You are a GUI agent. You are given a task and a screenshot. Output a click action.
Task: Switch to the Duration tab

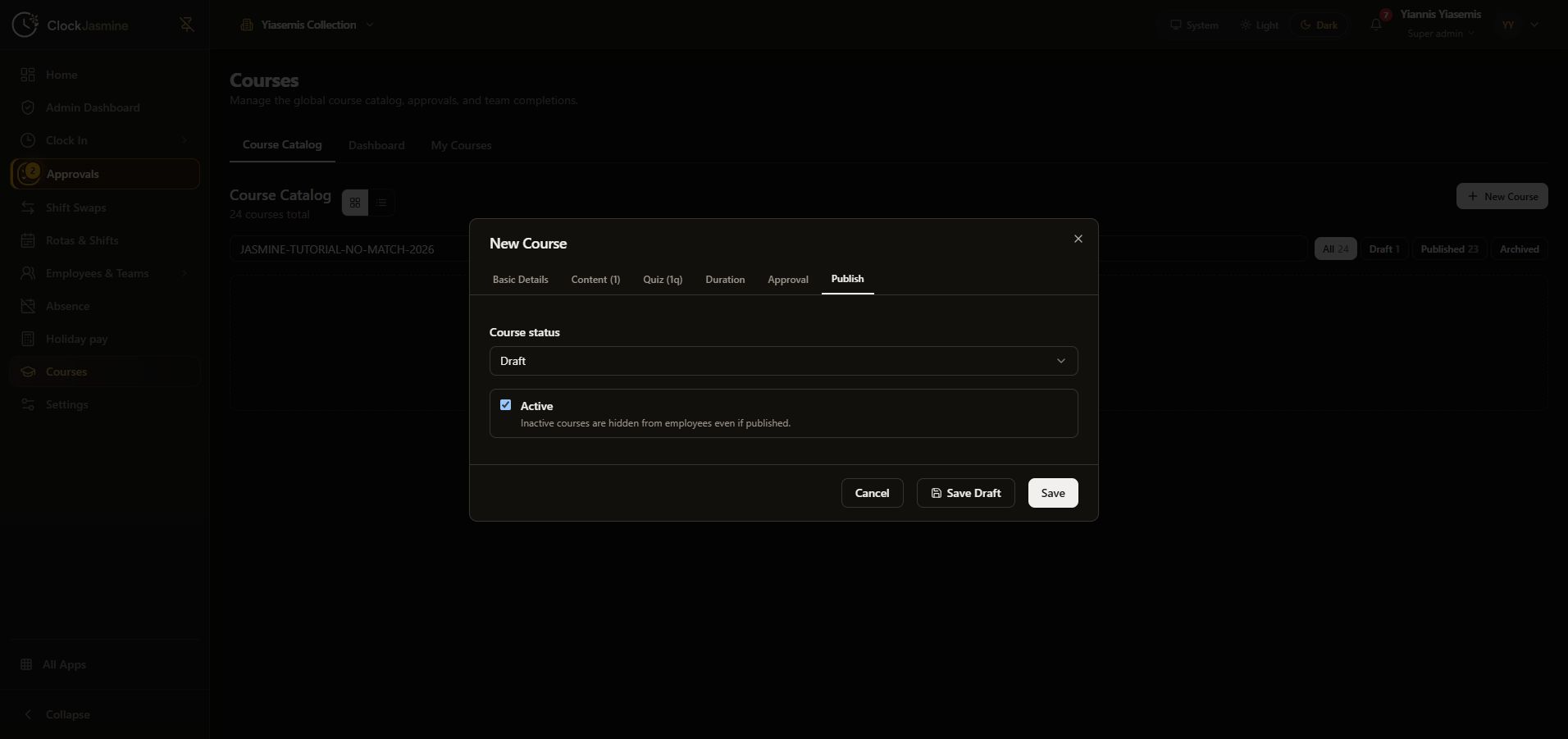point(725,280)
